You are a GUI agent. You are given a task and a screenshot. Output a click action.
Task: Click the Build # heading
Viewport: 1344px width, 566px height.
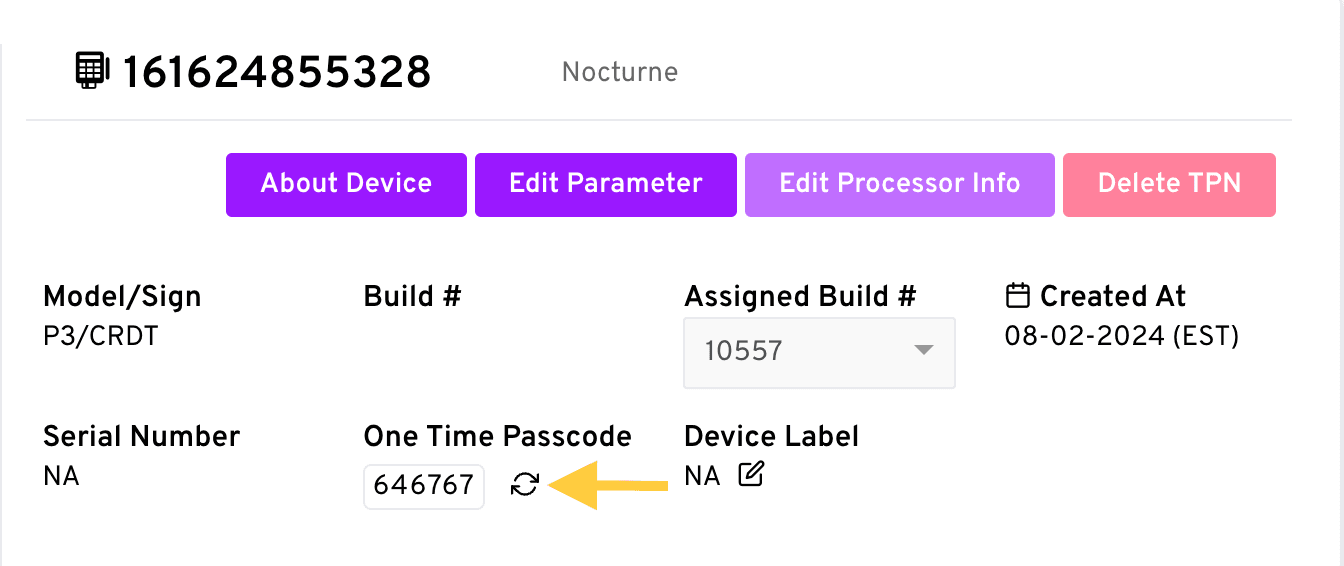pos(412,297)
